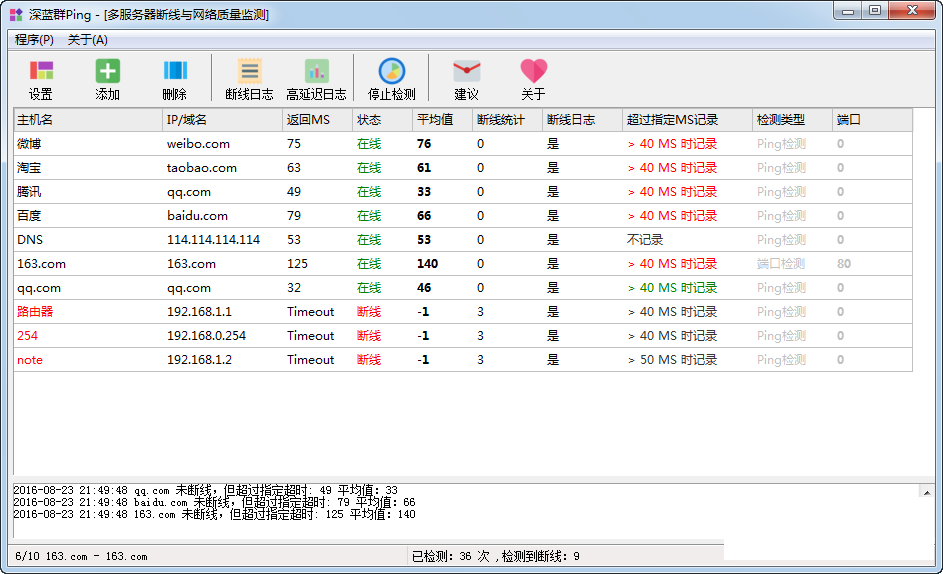Select the red 254 host row
Screen dimensions: 943x574
pyautogui.click(x=463, y=336)
